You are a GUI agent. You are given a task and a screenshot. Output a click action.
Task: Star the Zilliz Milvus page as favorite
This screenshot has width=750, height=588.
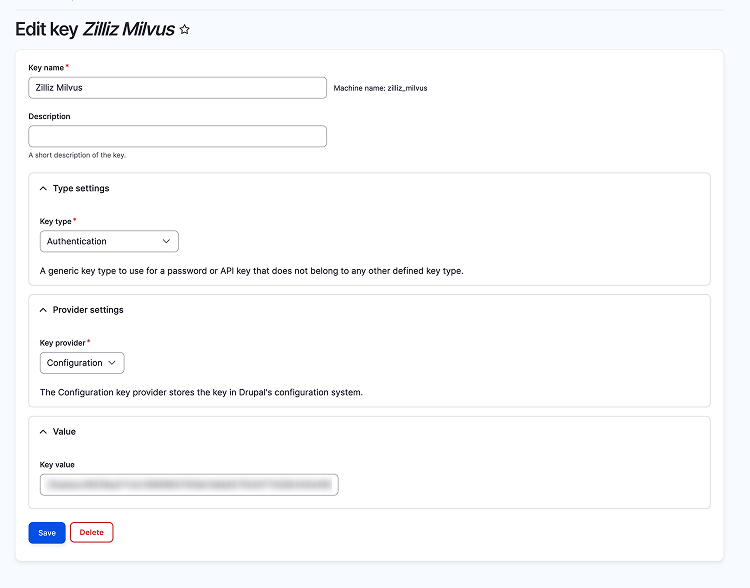pos(184,30)
